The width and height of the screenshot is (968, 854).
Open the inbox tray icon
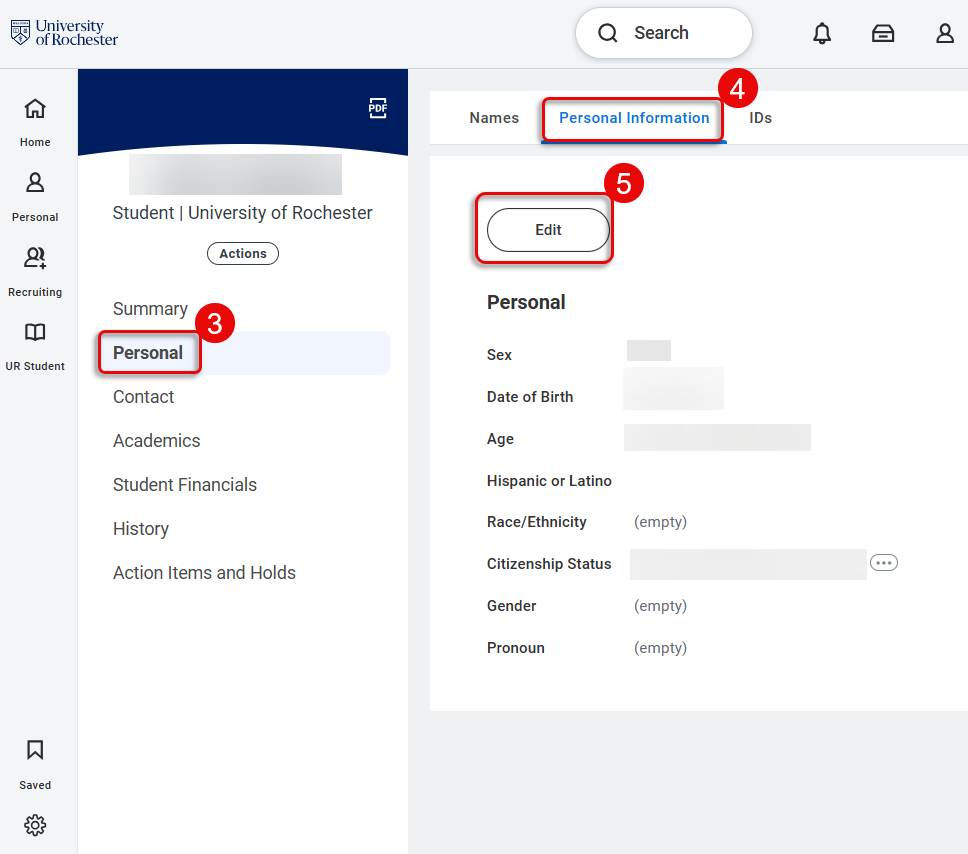pos(883,33)
